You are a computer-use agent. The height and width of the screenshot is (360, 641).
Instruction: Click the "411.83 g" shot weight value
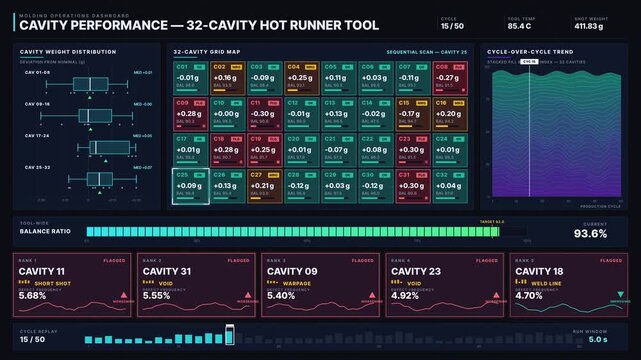(589, 26)
